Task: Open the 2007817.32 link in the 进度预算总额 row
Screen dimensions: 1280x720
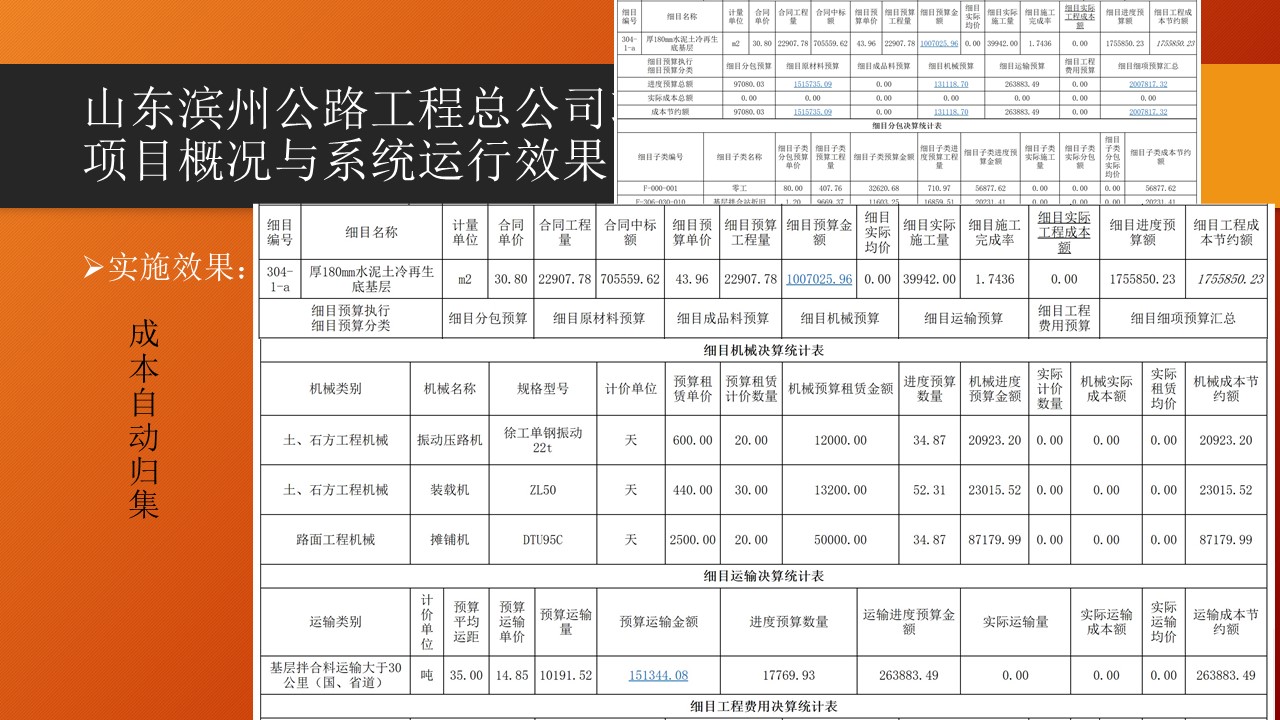Action: 1147,84
